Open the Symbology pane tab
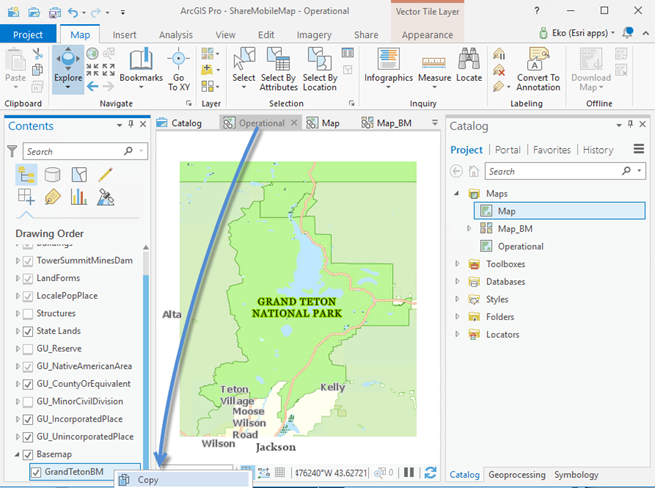This screenshot has height=488, width=655. pos(576,475)
